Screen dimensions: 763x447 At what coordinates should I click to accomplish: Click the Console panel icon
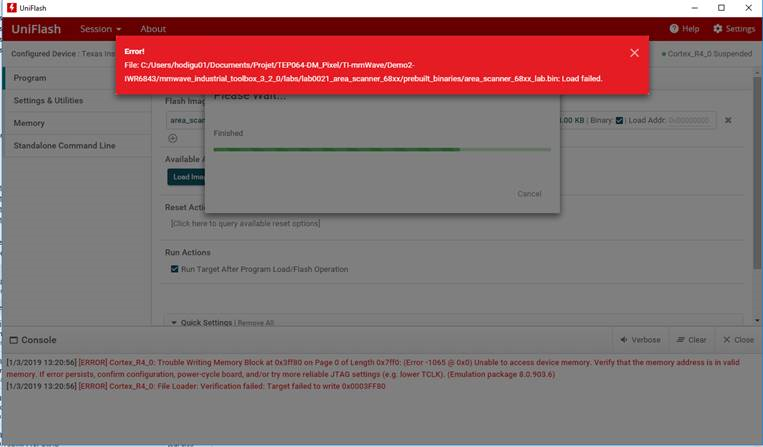(x=14, y=340)
